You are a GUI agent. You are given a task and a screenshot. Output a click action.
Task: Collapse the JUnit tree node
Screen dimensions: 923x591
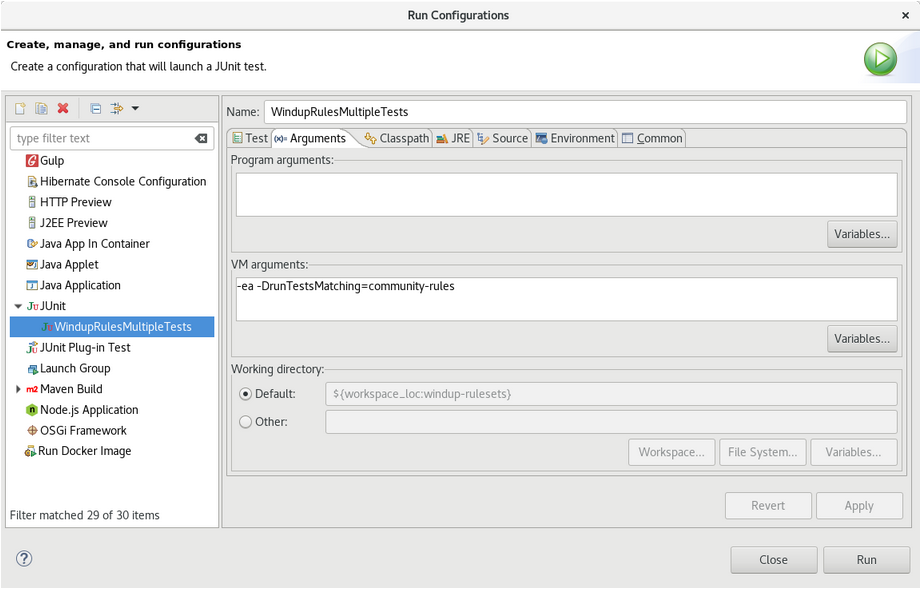click(18, 306)
